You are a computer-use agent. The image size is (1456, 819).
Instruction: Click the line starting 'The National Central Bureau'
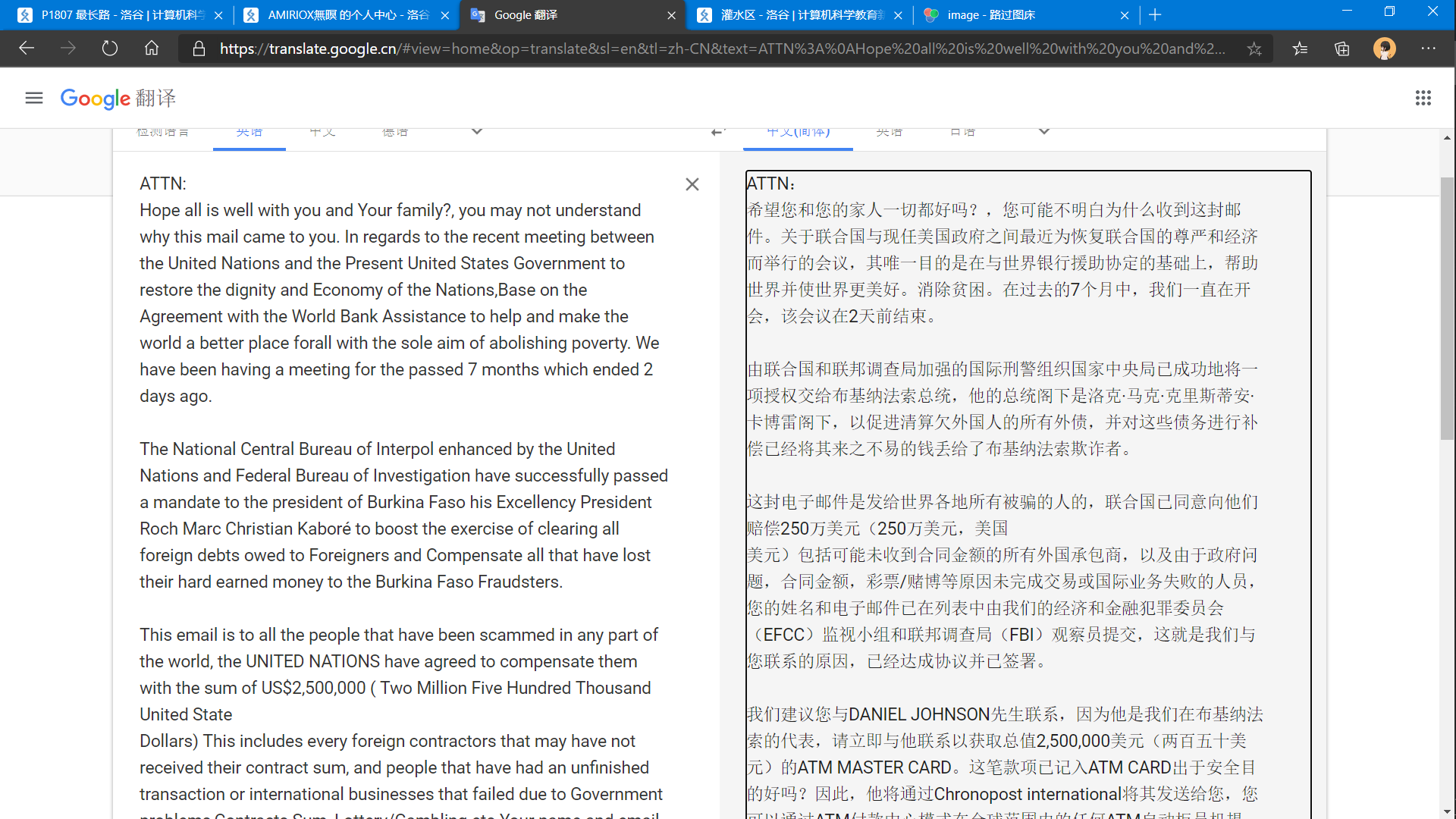point(377,449)
